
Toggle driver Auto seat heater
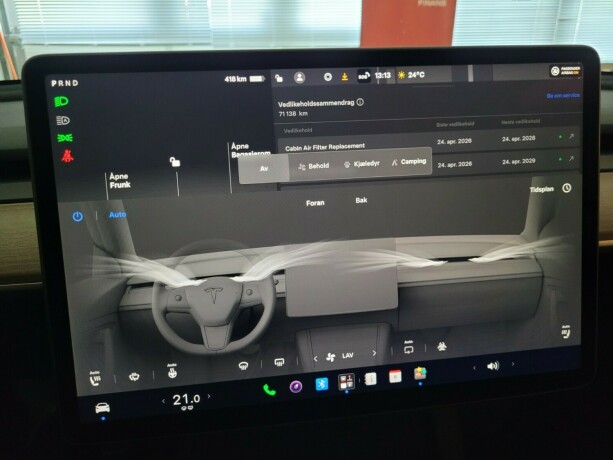[95, 378]
